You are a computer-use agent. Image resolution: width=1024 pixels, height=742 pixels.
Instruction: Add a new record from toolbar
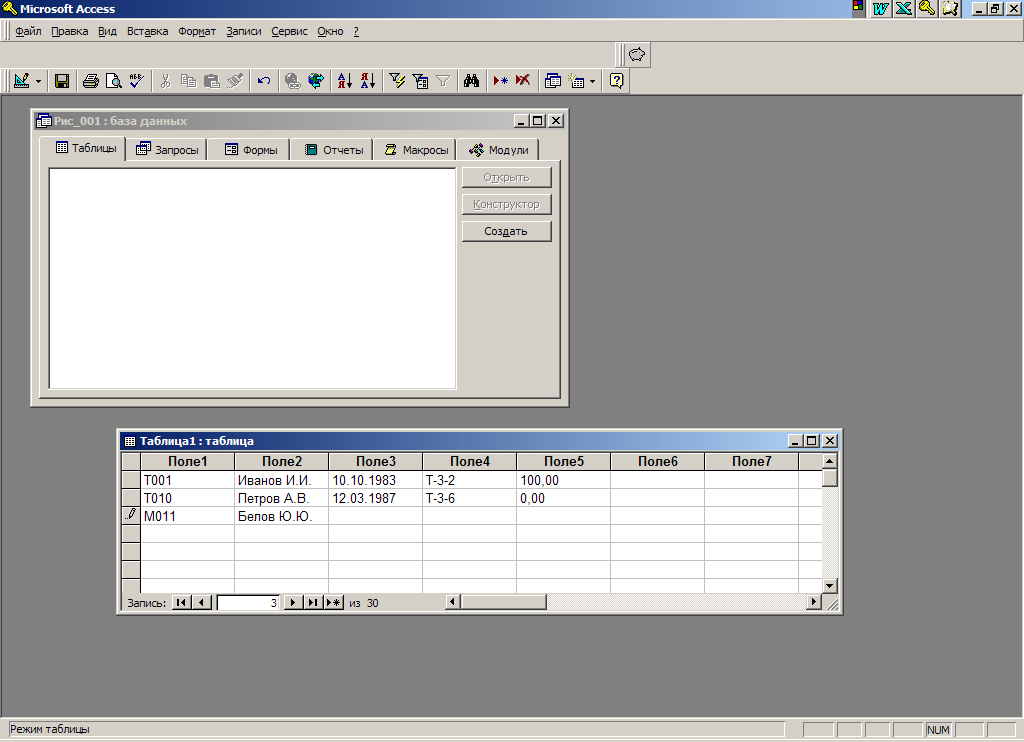[x=500, y=81]
